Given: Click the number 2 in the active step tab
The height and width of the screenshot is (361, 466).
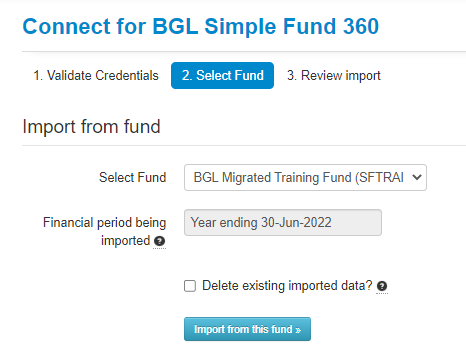Looking at the screenshot, I should (187, 75).
